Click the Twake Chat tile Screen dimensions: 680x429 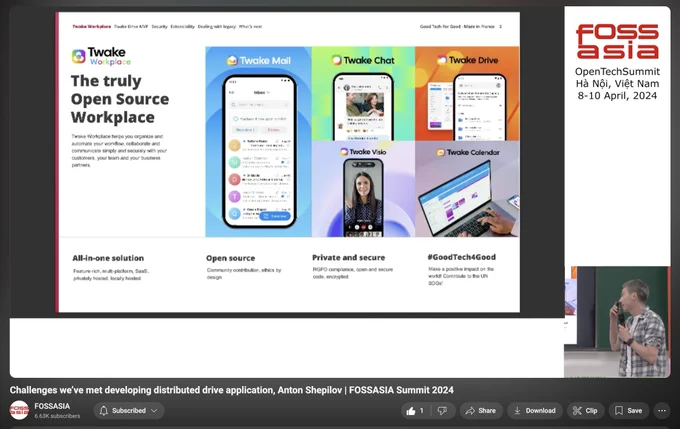click(x=363, y=93)
